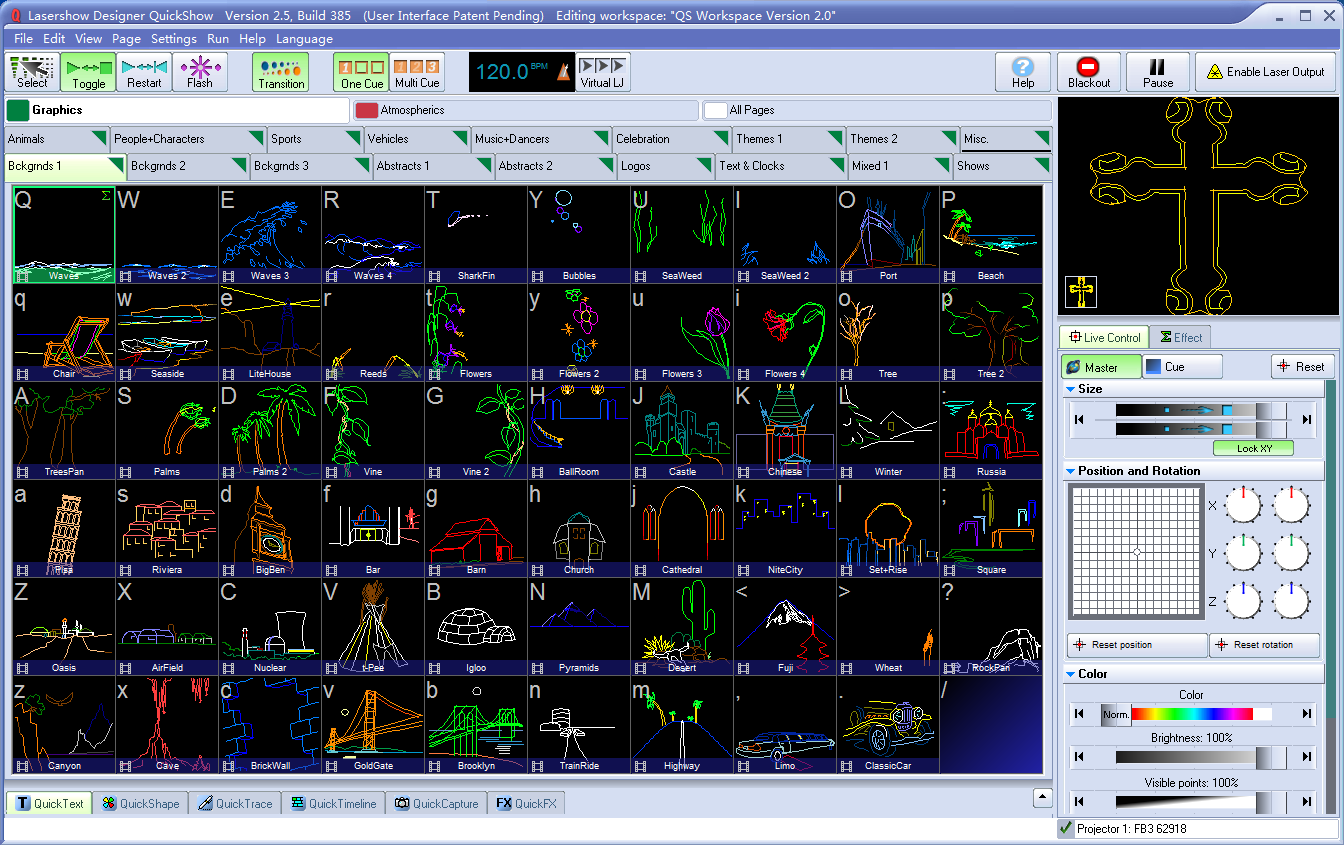
Task: Trigger the ClassicCar cue
Action: coord(888,724)
